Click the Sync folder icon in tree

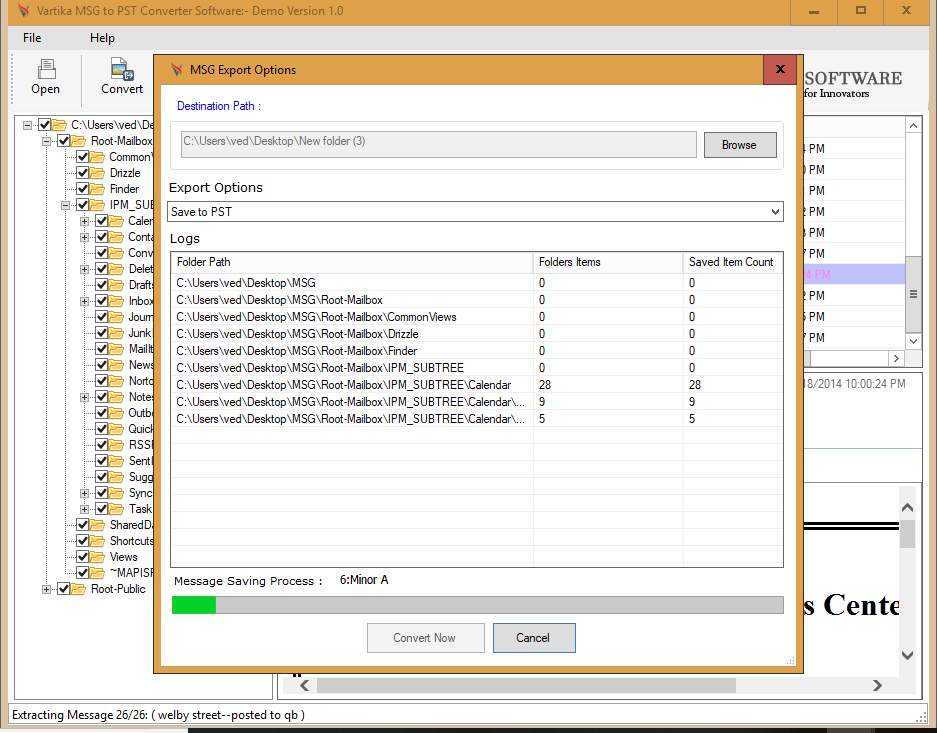coord(117,493)
